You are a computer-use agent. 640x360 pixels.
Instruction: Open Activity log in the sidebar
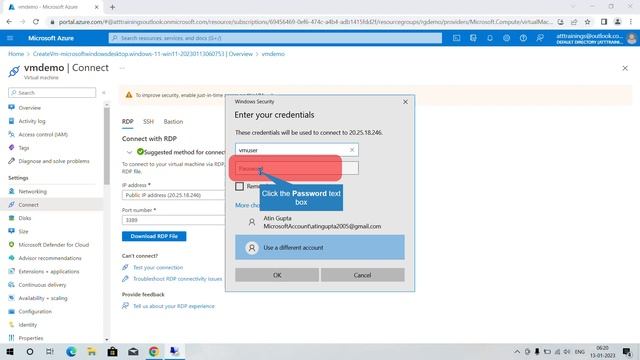[x=32, y=121]
